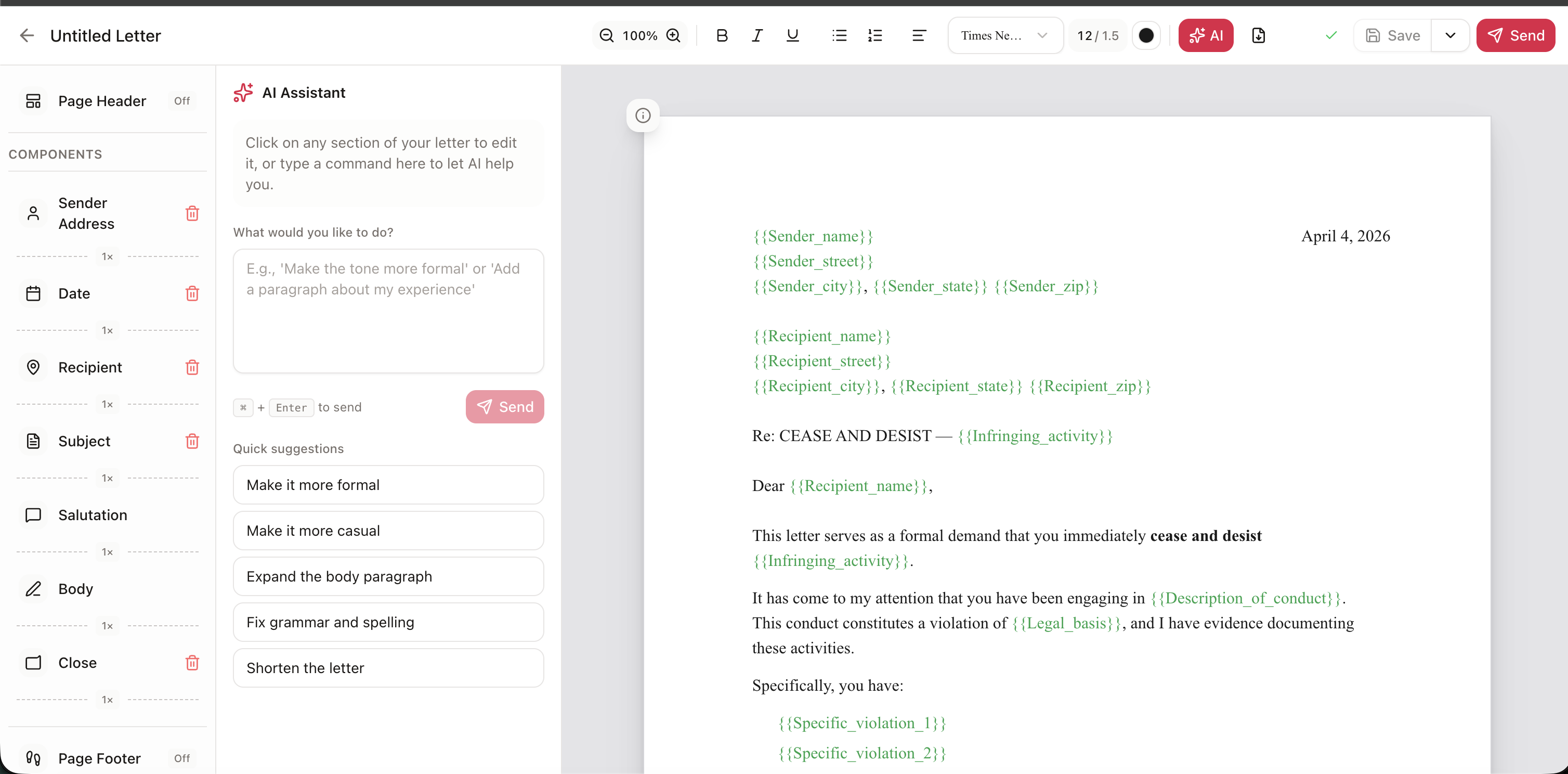This screenshot has height=774, width=1568.
Task: Download the letter document
Action: click(x=1259, y=35)
